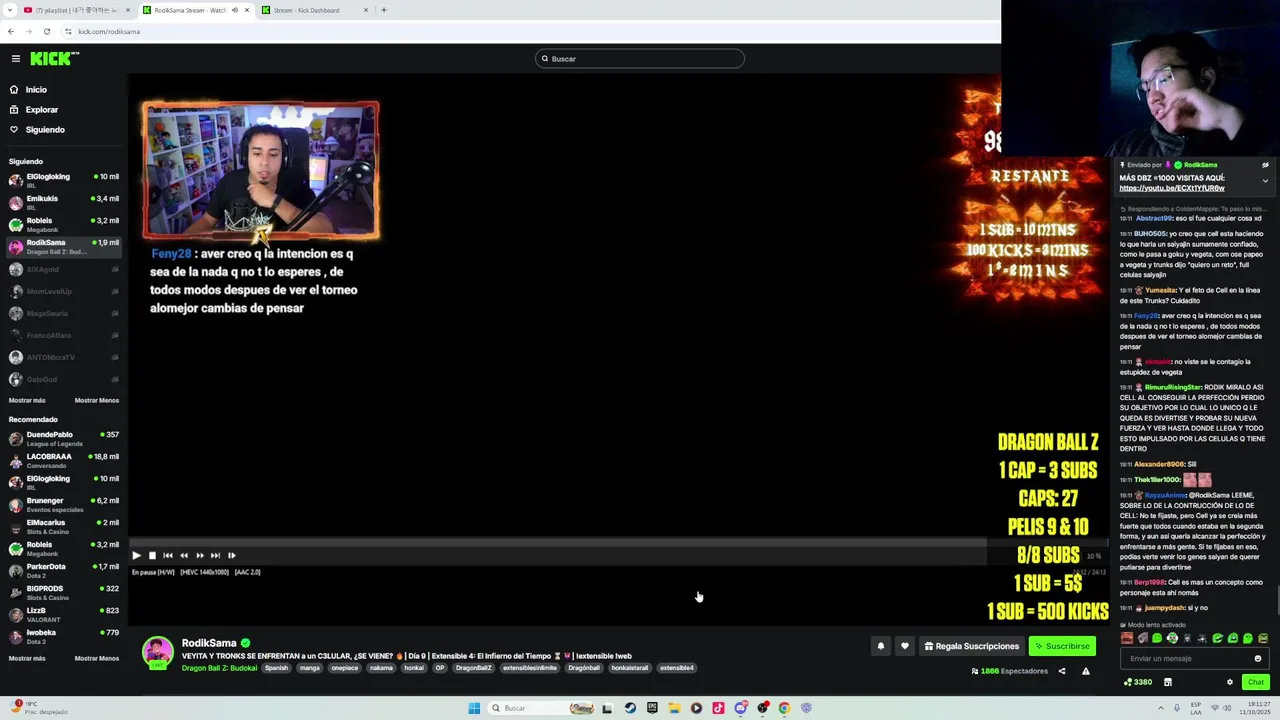Open Siguiendo in the sidebar
The width and height of the screenshot is (1280, 720).
(x=37, y=130)
